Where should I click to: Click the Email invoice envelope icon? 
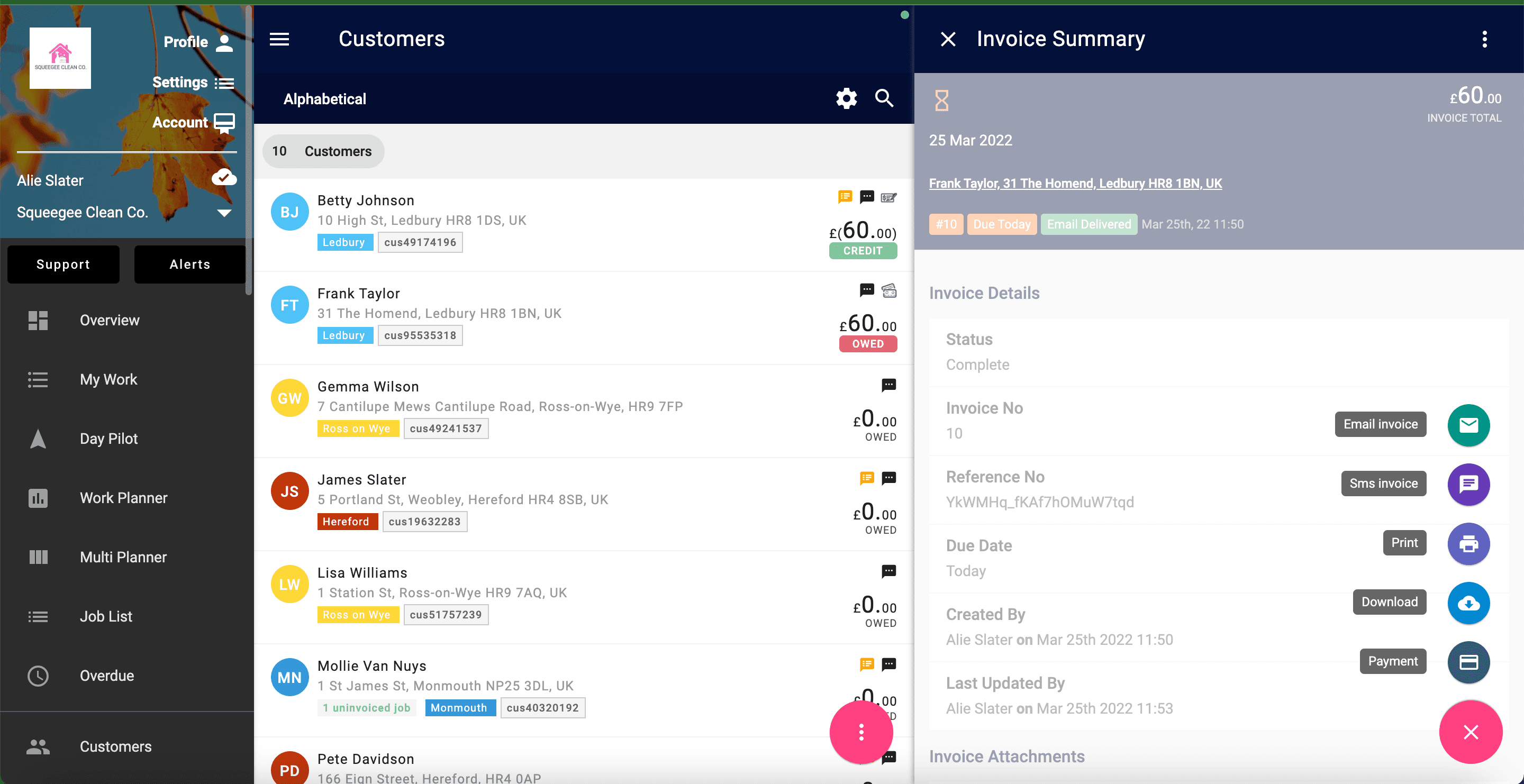[1468, 425]
